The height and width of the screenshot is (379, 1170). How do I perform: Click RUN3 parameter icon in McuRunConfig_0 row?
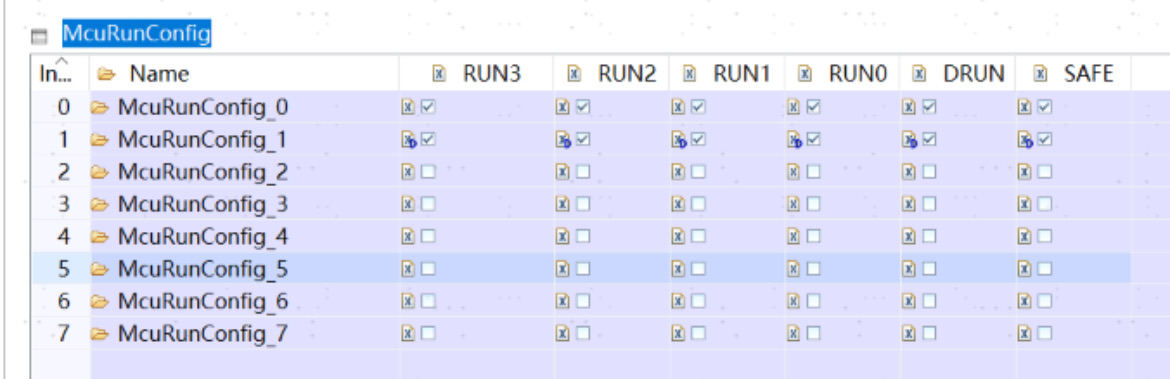click(x=408, y=107)
